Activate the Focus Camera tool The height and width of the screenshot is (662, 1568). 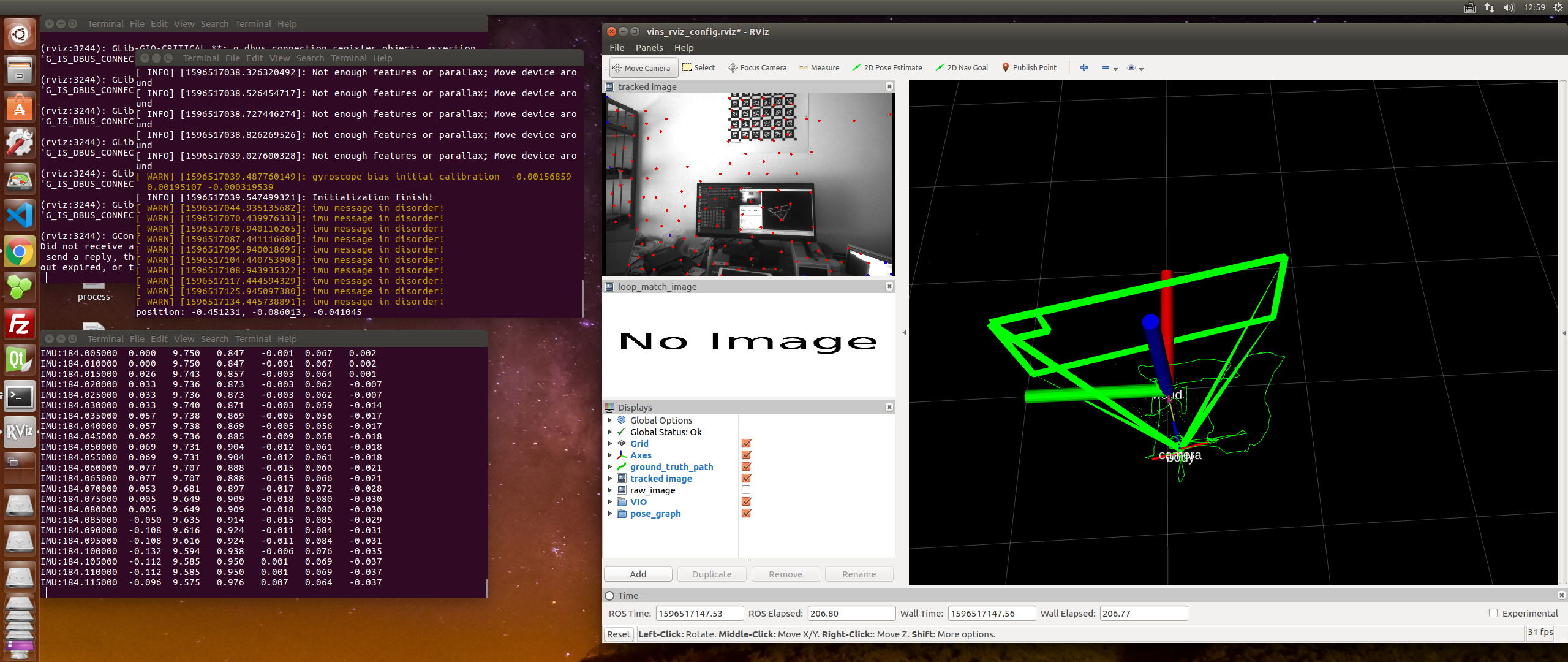(x=756, y=68)
